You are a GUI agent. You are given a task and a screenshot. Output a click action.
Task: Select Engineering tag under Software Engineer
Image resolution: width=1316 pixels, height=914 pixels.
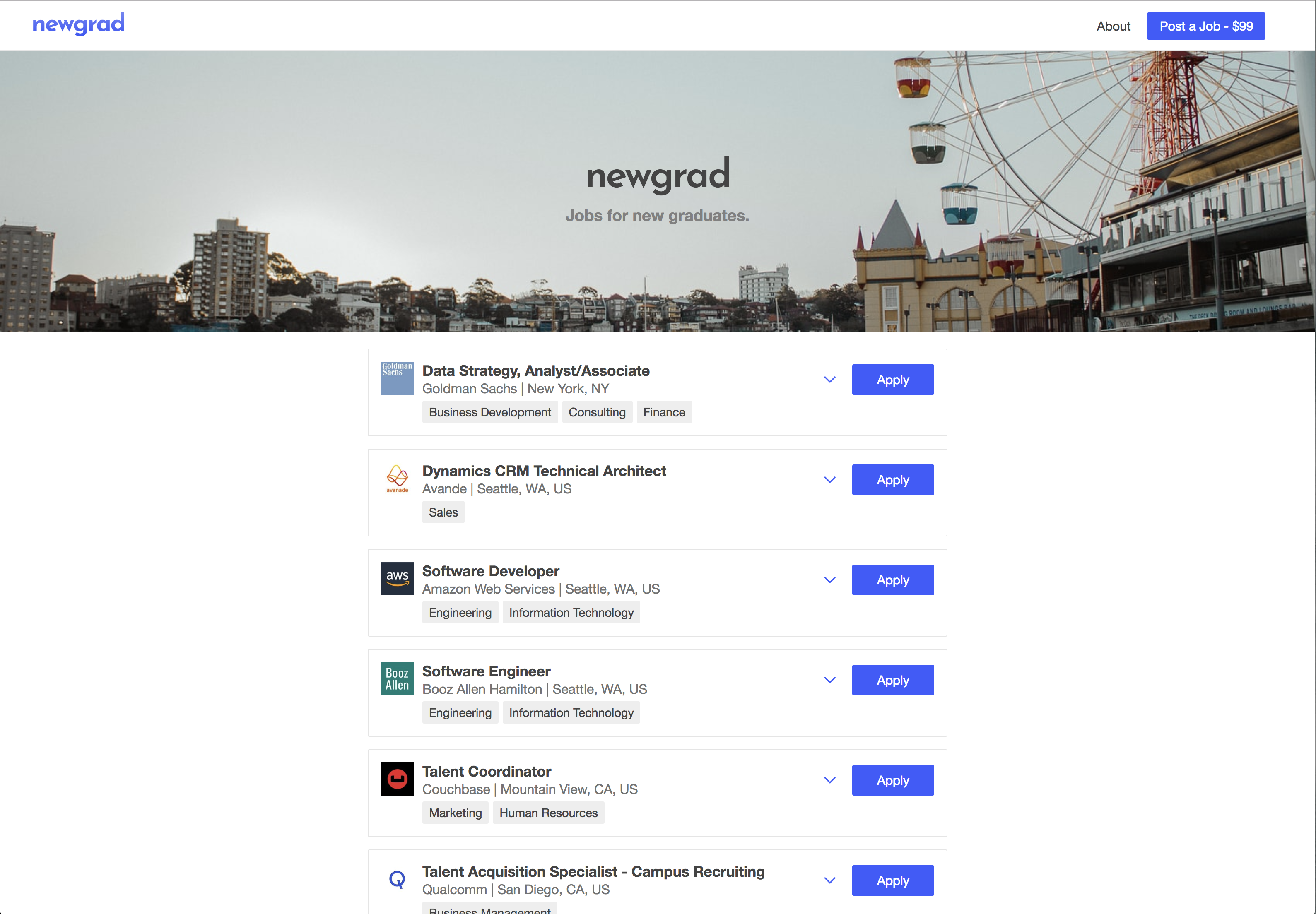tap(460, 713)
